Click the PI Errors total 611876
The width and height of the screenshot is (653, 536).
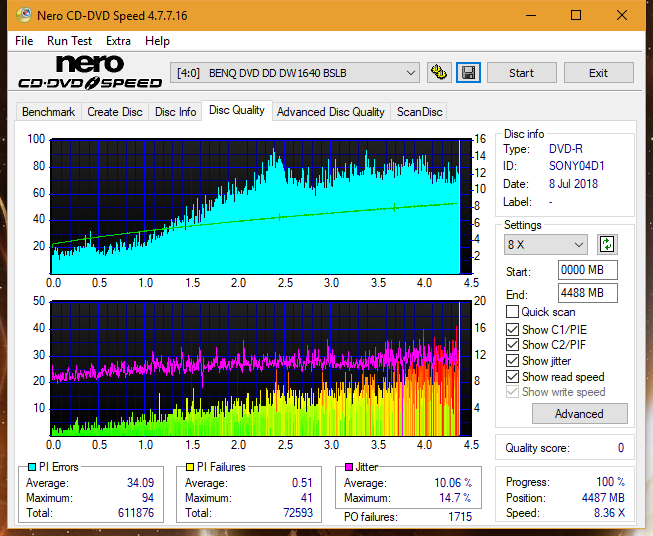(x=136, y=513)
